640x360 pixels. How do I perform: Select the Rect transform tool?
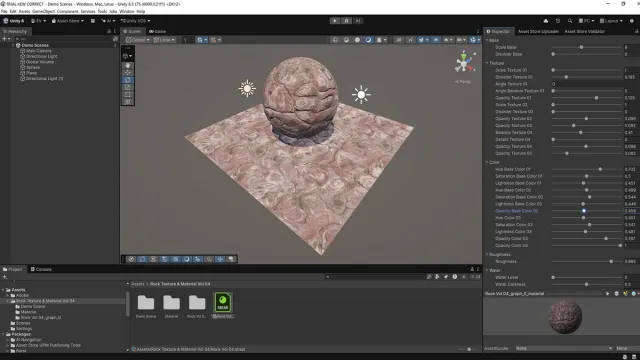tap(128, 94)
